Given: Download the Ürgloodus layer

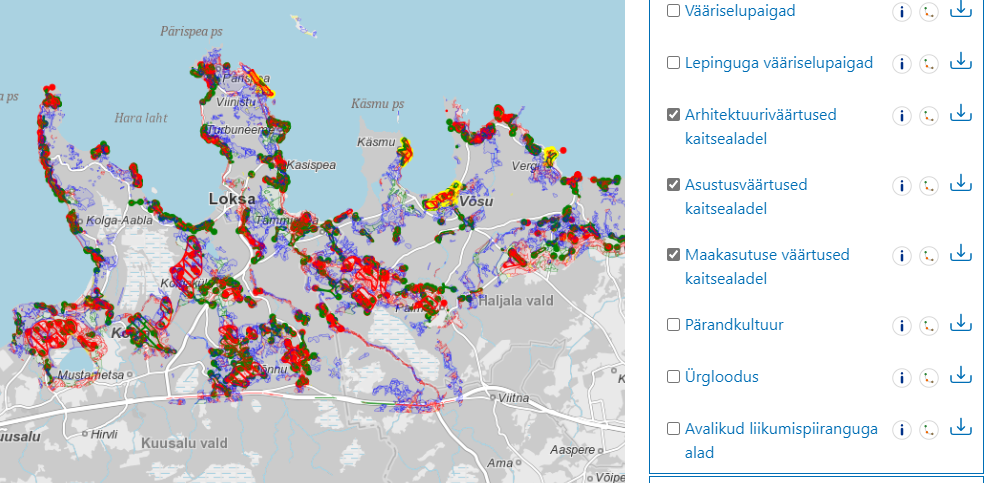Looking at the screenshot, I should point(960,375).
